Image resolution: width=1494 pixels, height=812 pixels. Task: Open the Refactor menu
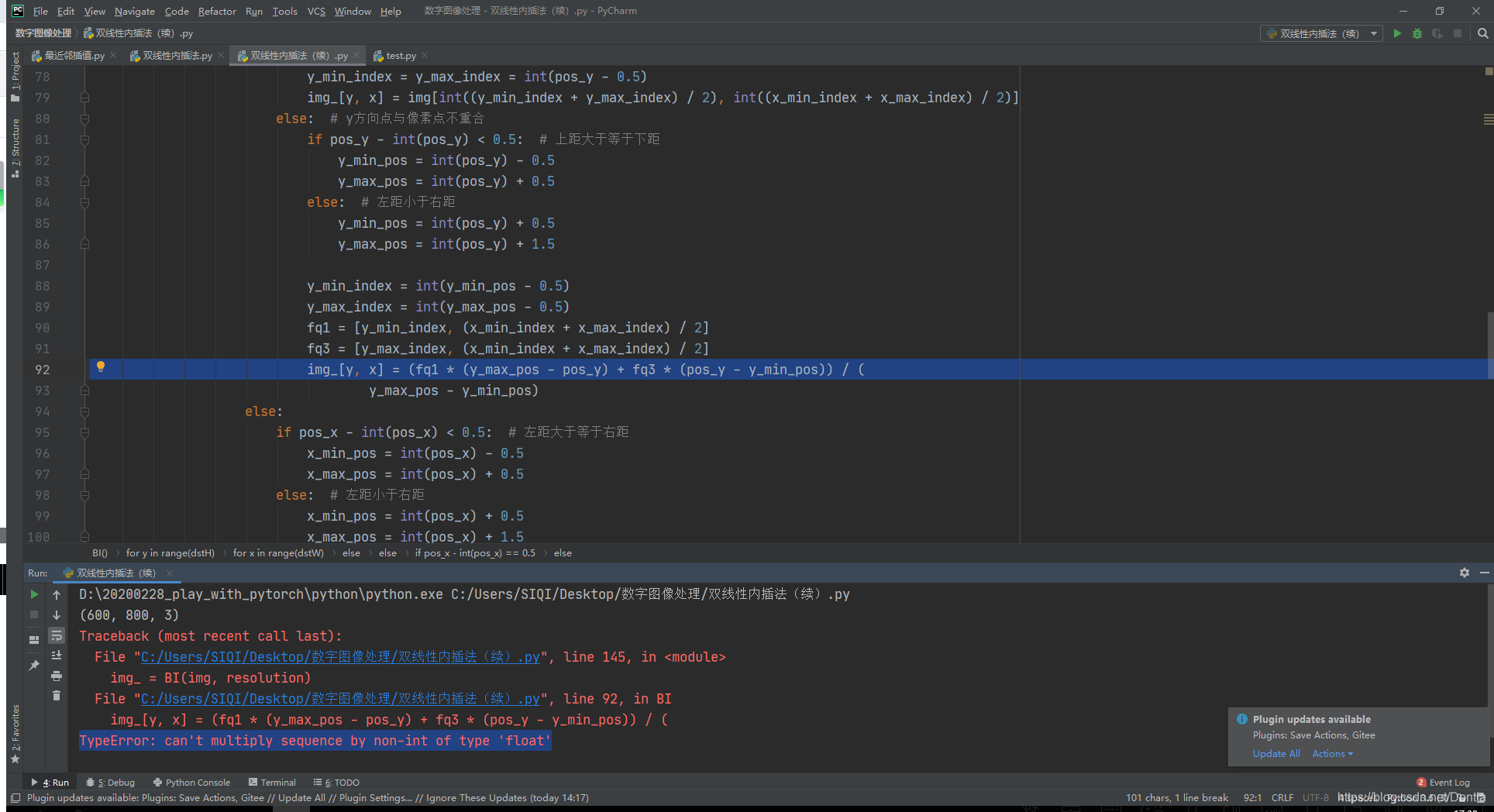[217, 11]
